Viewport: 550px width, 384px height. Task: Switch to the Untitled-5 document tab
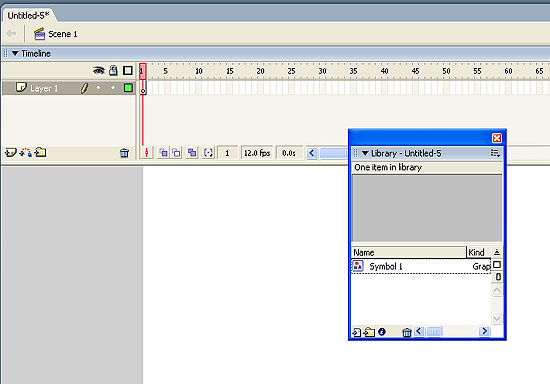pyautogui.click(x=28, y=15)
